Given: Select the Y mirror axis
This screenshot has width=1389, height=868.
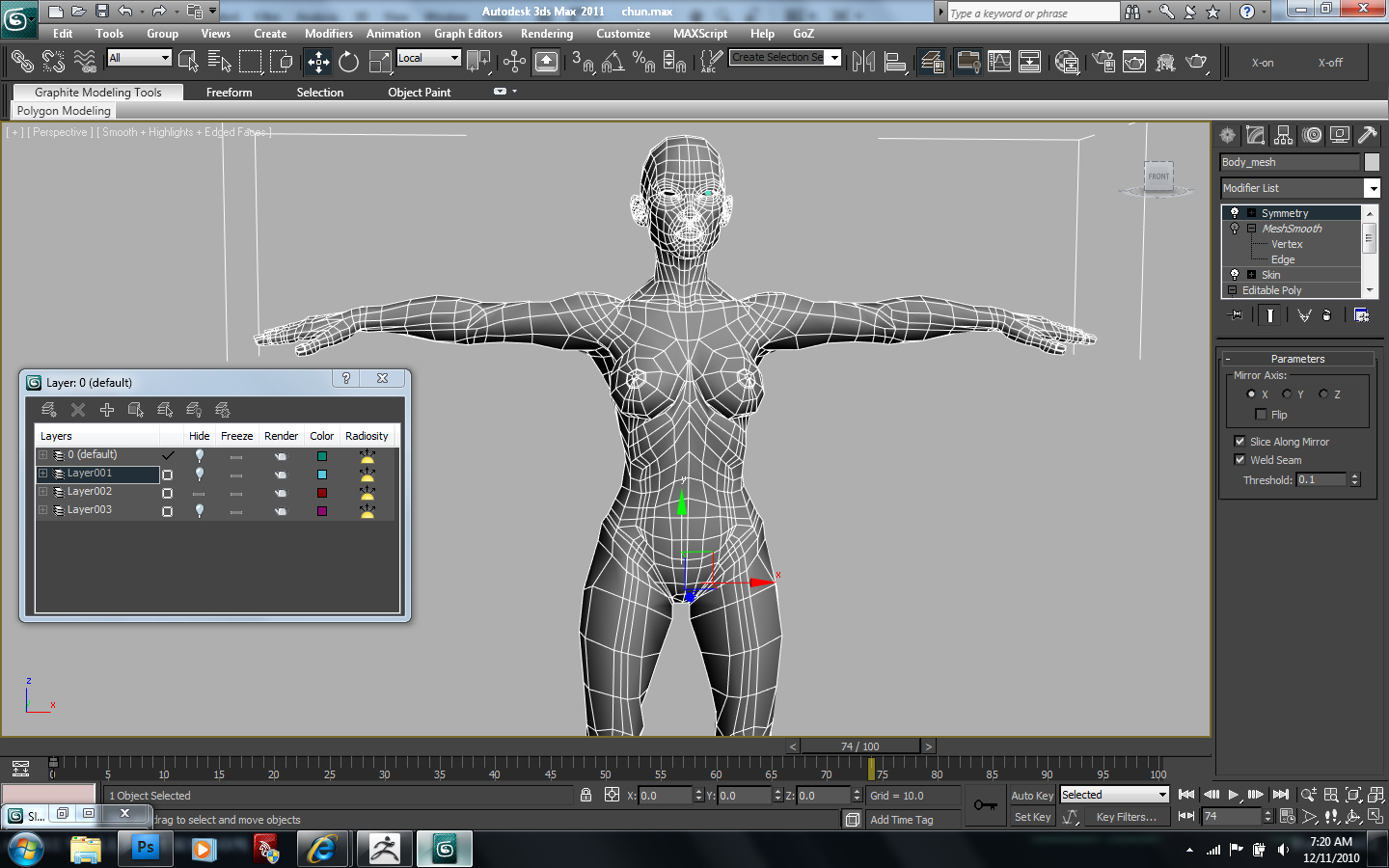Looking at the screenshot, I should [1287, 394].
